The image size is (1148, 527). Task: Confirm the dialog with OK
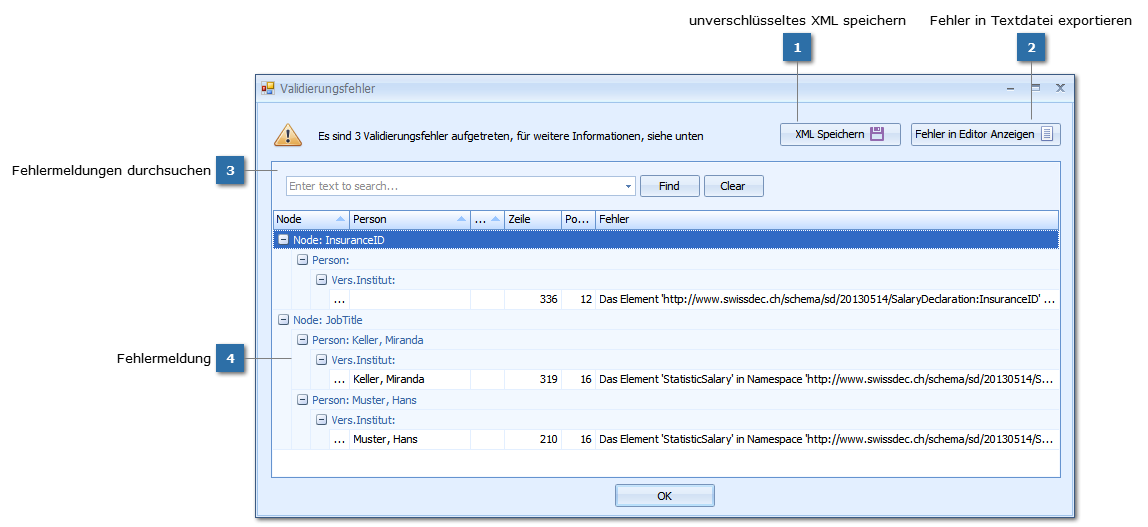click(x=664, y=496)
